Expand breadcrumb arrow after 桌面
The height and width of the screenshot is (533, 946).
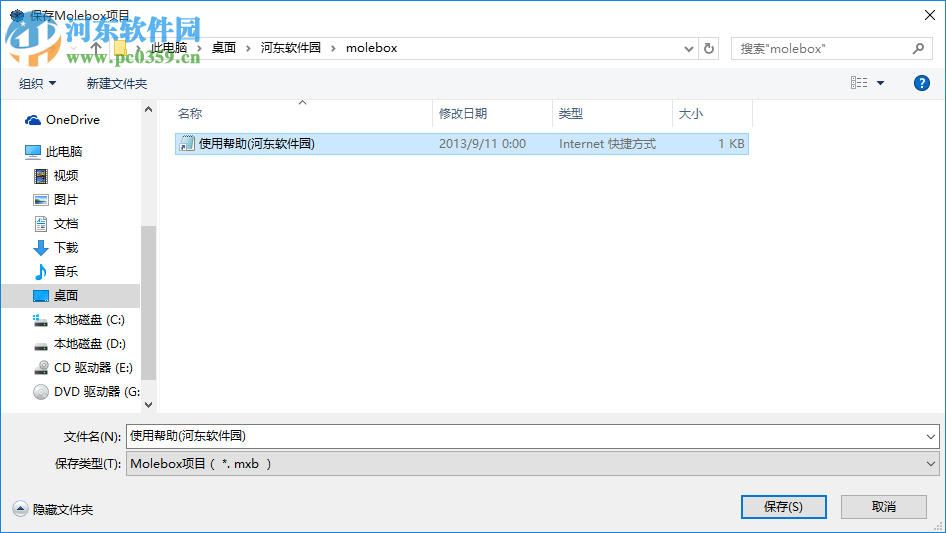click(247, 48)
